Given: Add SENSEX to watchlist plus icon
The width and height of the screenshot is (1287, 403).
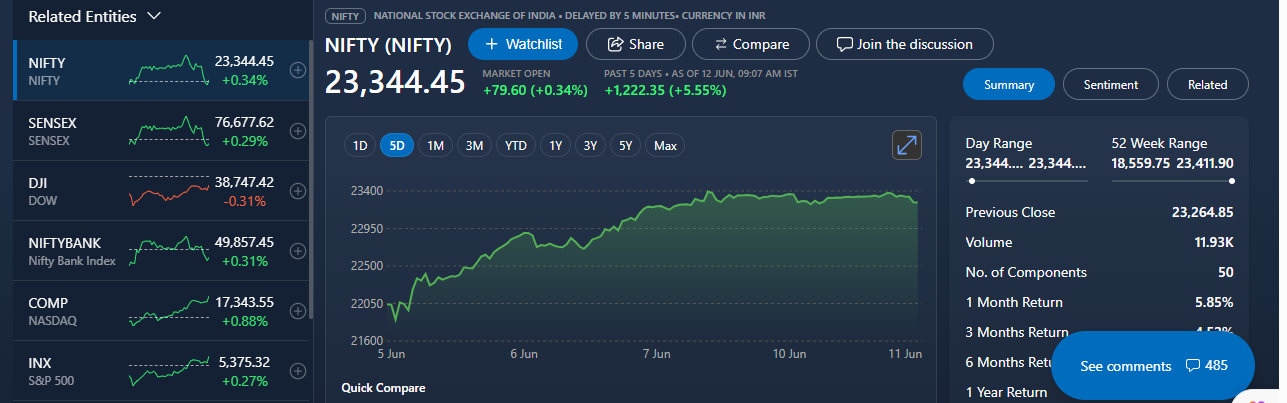Looking at the screenshot, I should (297, 131).
